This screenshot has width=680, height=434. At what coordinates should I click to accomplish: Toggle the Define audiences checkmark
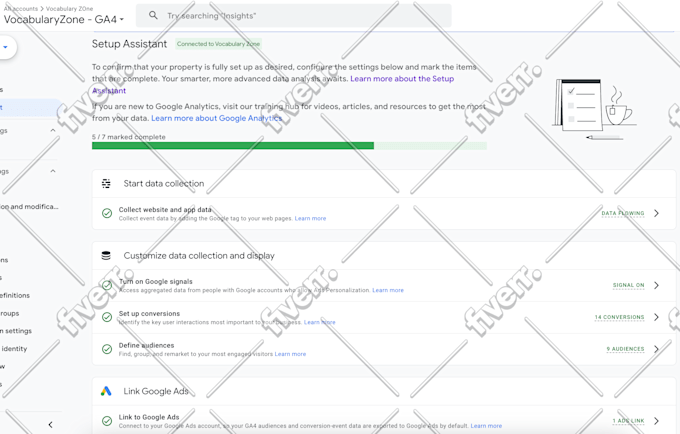coord(107,349)
